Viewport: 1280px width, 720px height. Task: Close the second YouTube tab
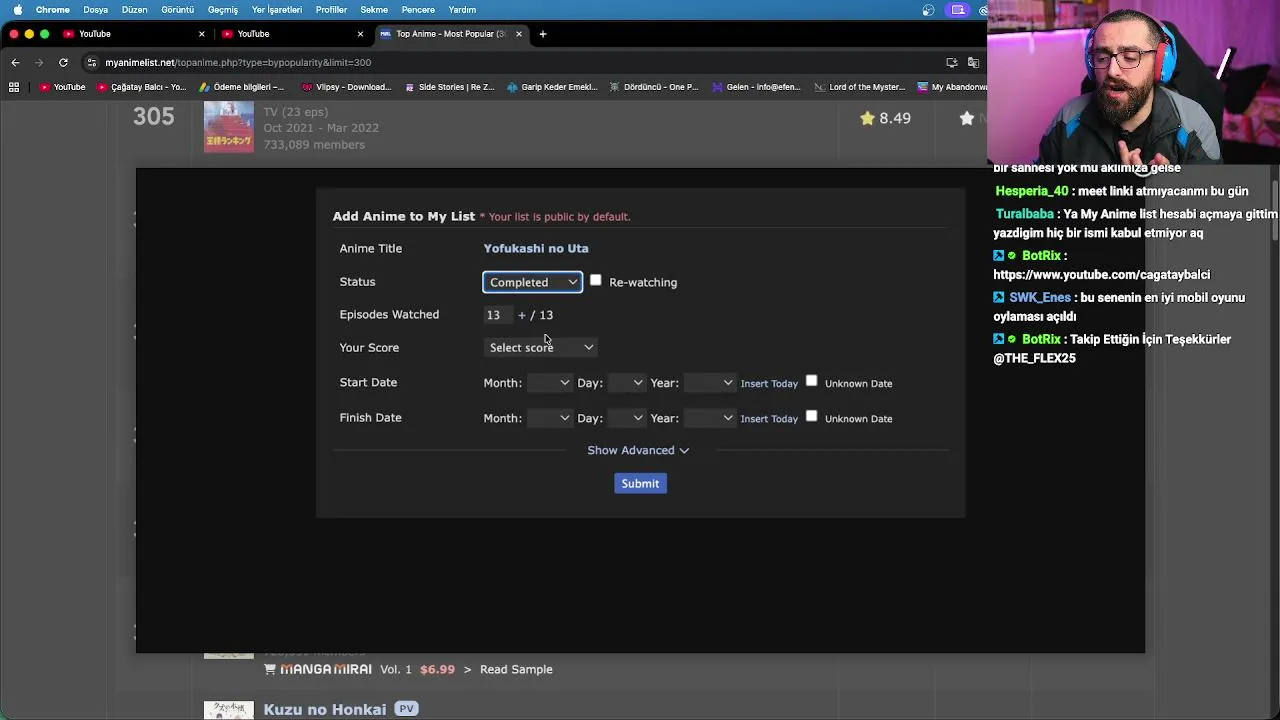(360, 34)
